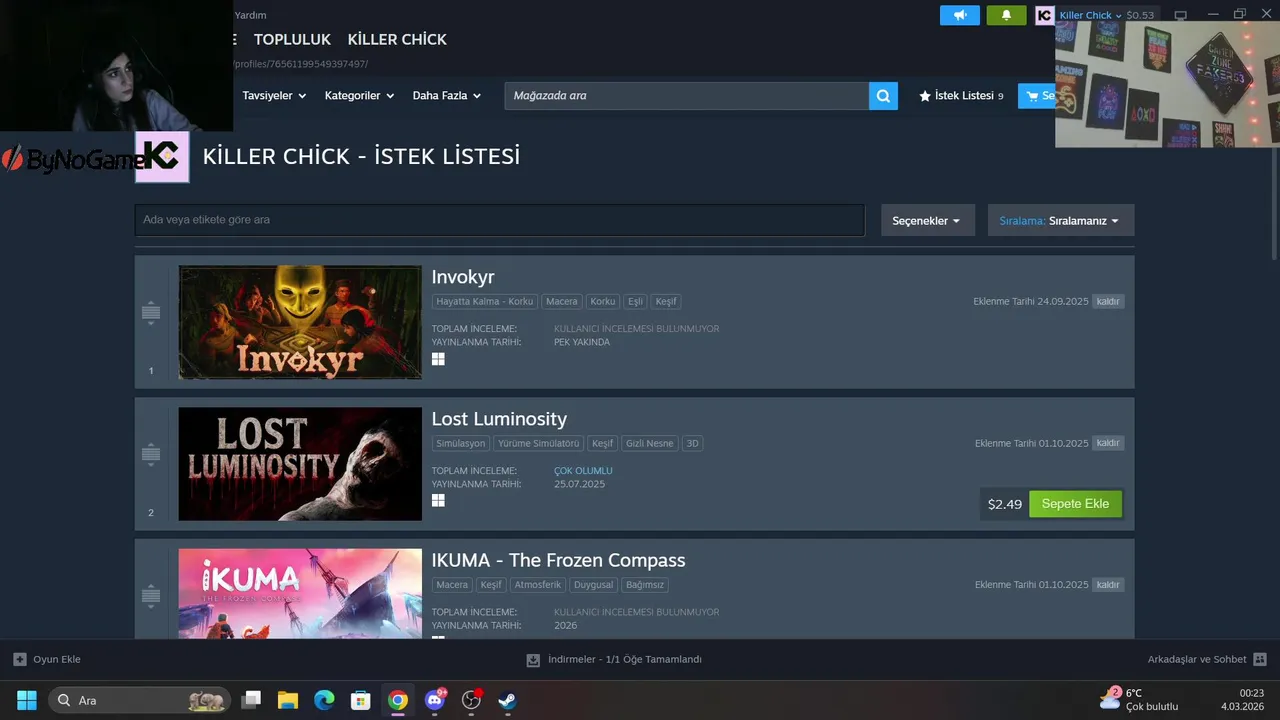Open the Invokyr title link
Screen dimensions: 1280x720
[463, 277]
